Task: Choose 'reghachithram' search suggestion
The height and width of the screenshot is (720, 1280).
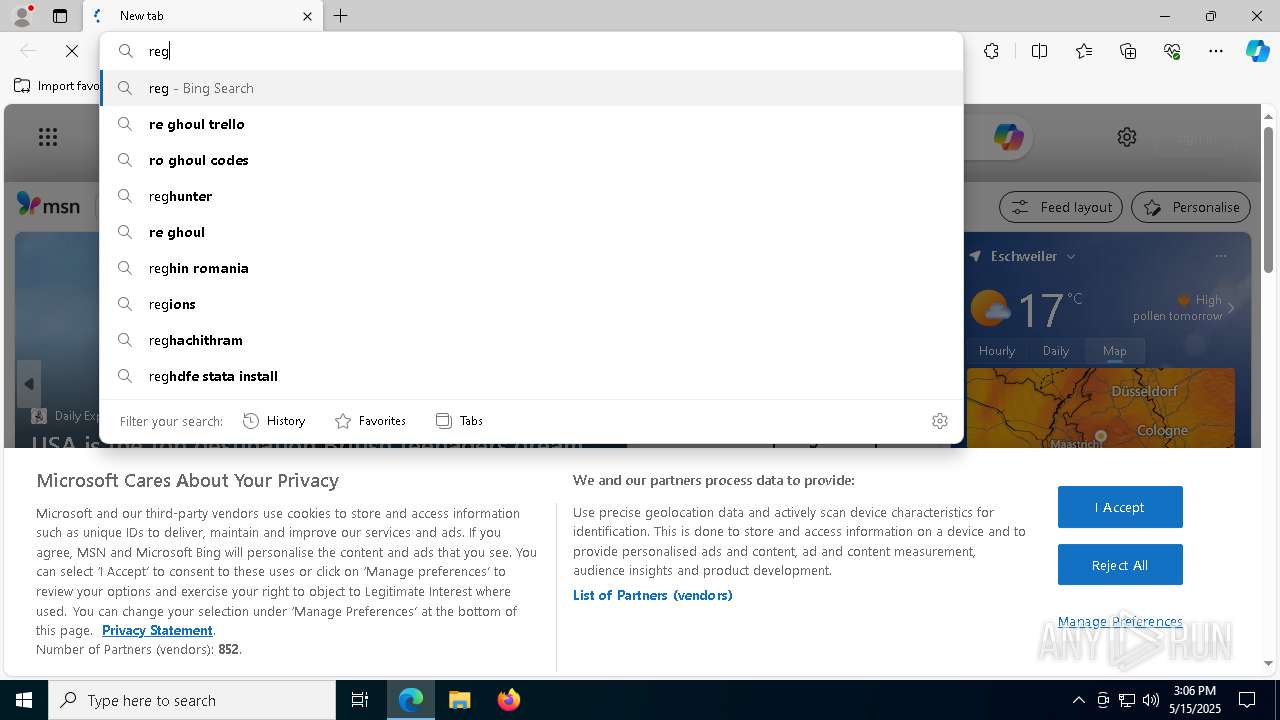Action: [x=531, y=340]
